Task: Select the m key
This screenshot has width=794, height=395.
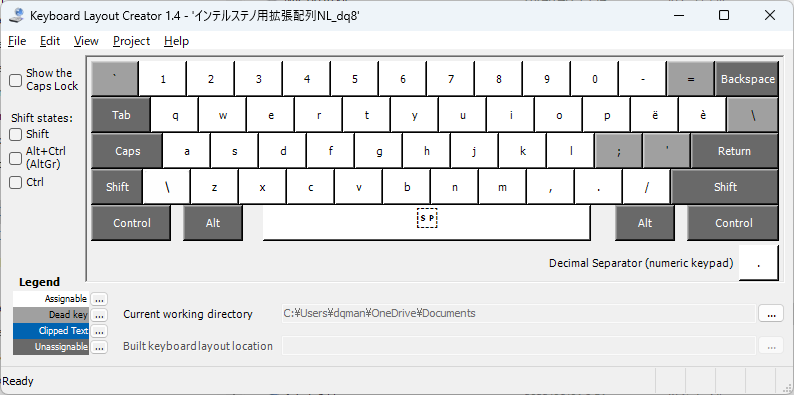Action: click(502, 187)
